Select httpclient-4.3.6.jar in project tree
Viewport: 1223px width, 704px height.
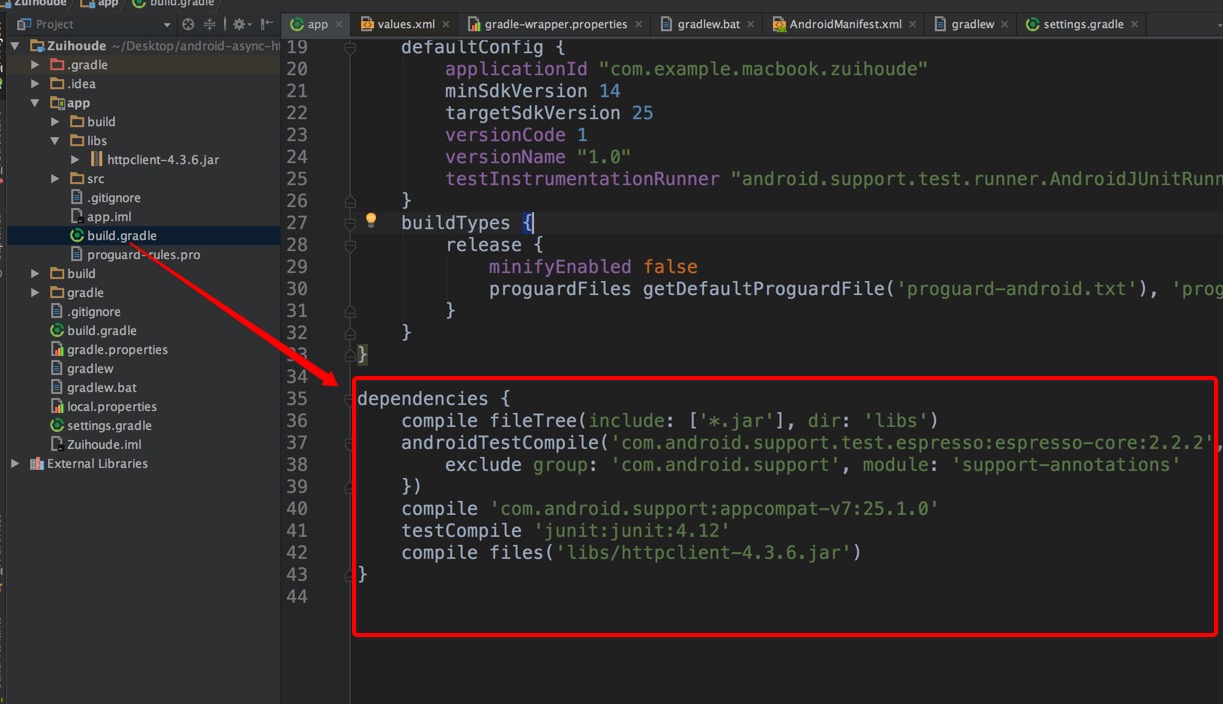pos(163,160)
